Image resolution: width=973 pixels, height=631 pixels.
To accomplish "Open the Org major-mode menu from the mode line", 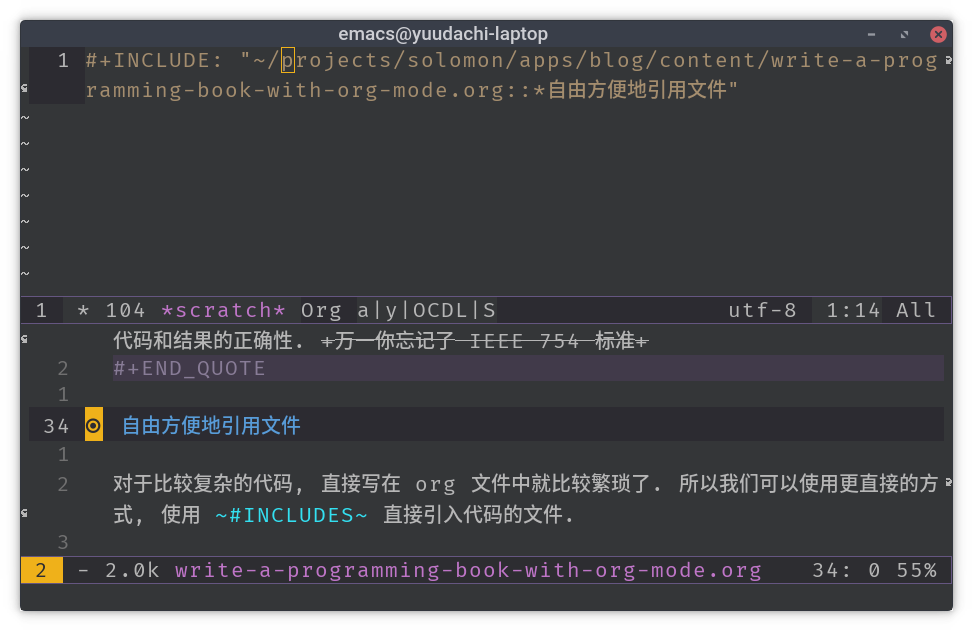I will coord(321,310).
